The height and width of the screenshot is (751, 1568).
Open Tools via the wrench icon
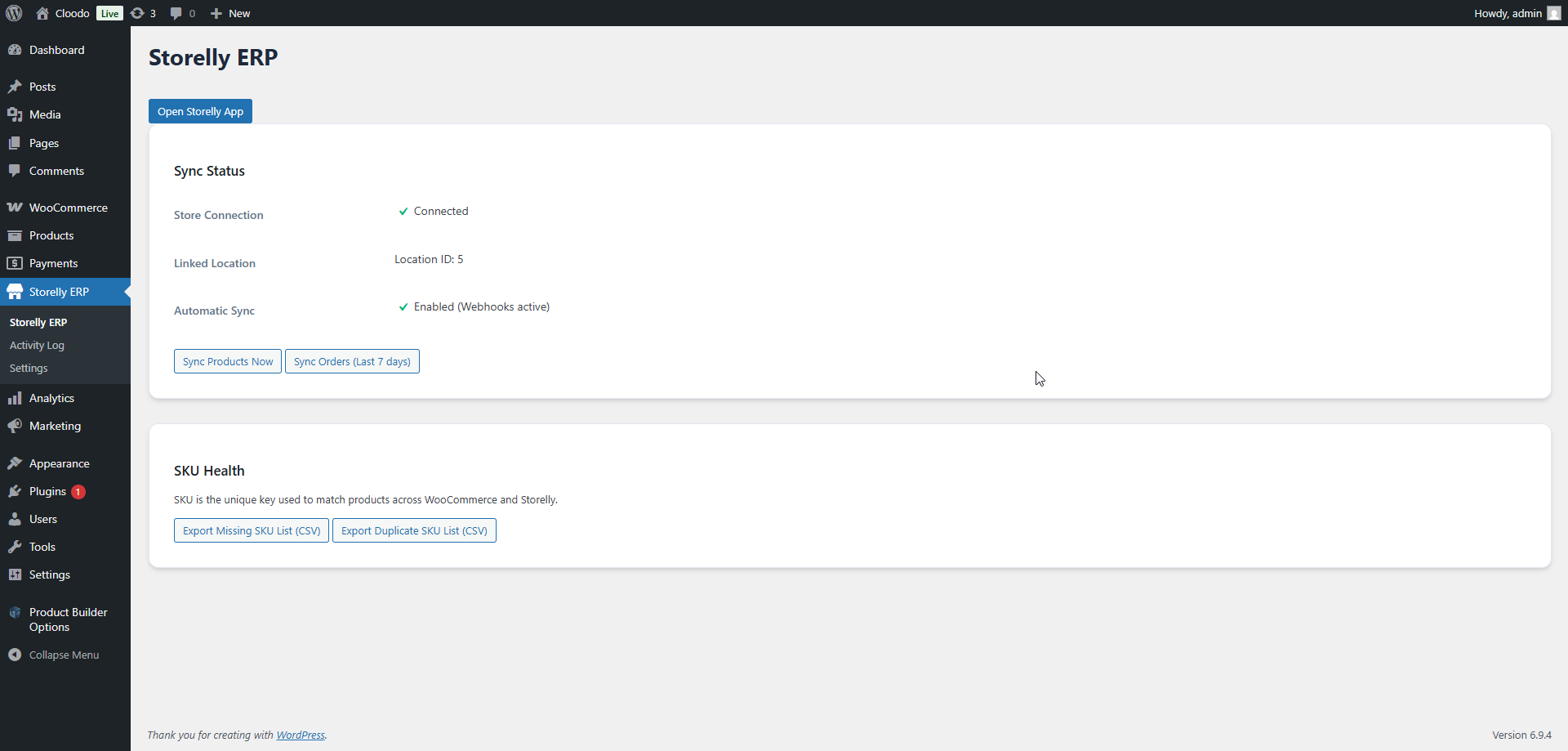coord(15,547)
